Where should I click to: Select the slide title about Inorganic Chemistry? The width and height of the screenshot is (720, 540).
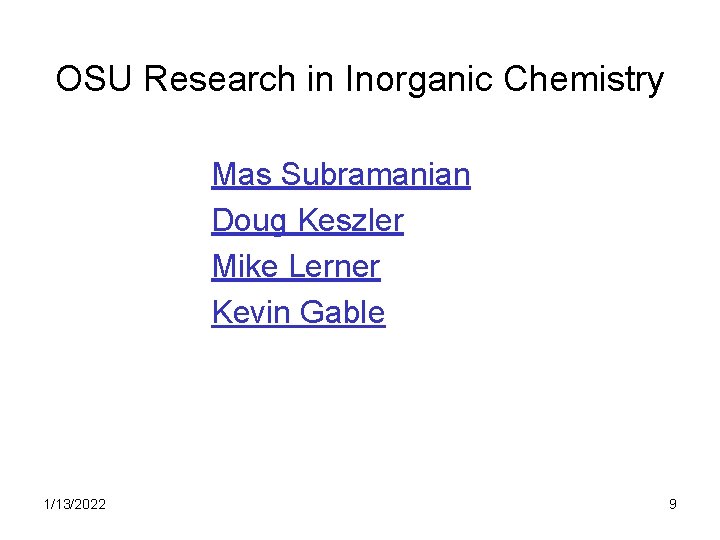(x=360, y=79)
